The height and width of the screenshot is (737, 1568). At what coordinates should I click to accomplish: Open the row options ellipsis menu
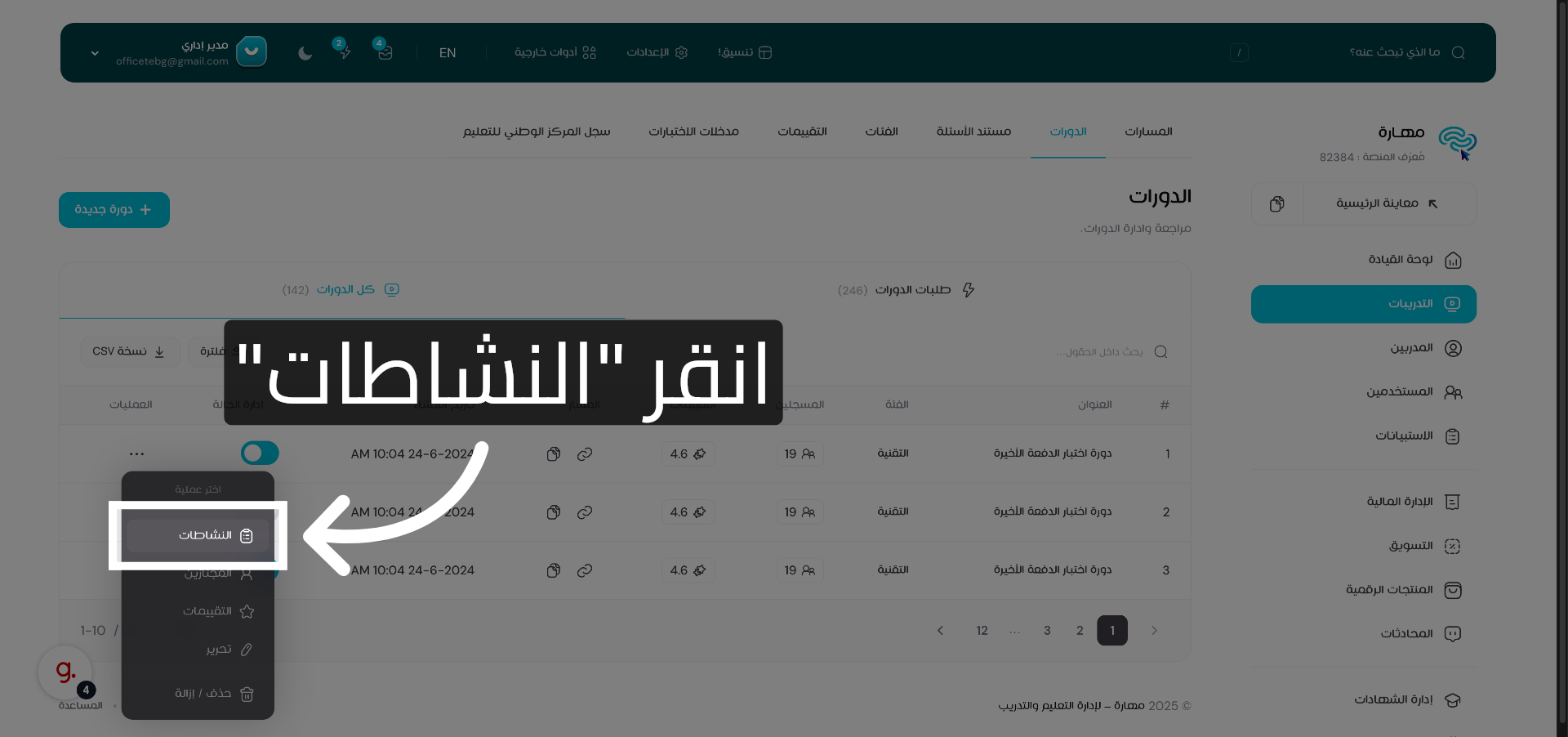coord(136,454)
